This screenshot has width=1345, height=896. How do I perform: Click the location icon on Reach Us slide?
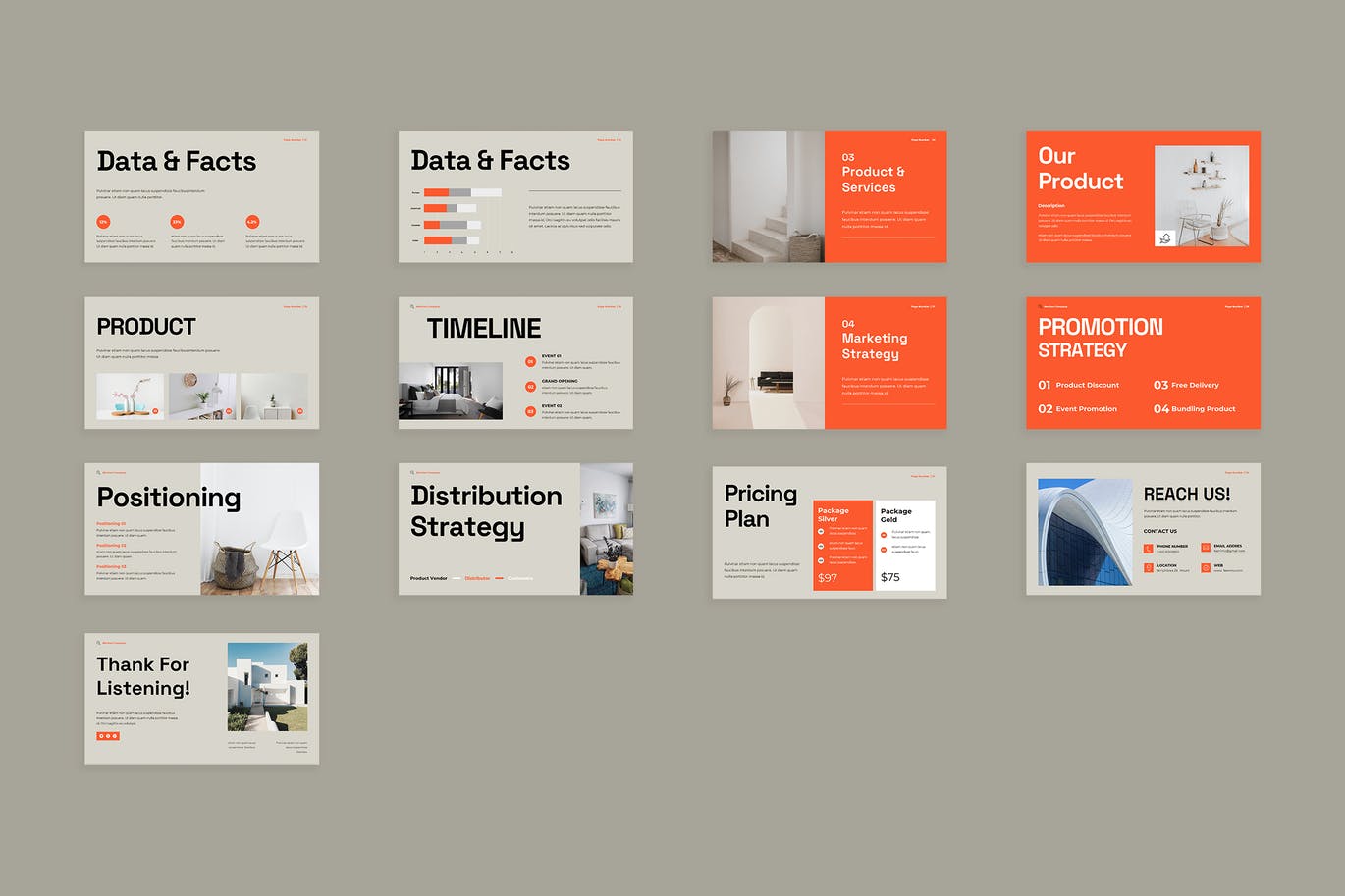[x=1148, y=567]
